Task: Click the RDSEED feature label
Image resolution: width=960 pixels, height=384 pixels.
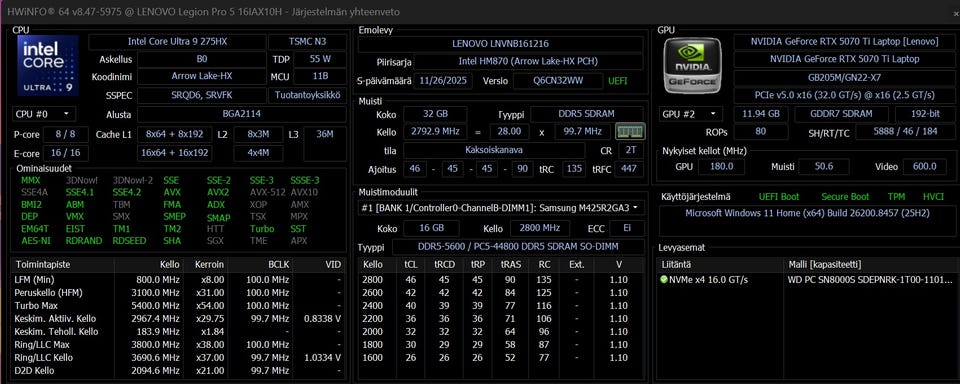Action: (129, 241)
